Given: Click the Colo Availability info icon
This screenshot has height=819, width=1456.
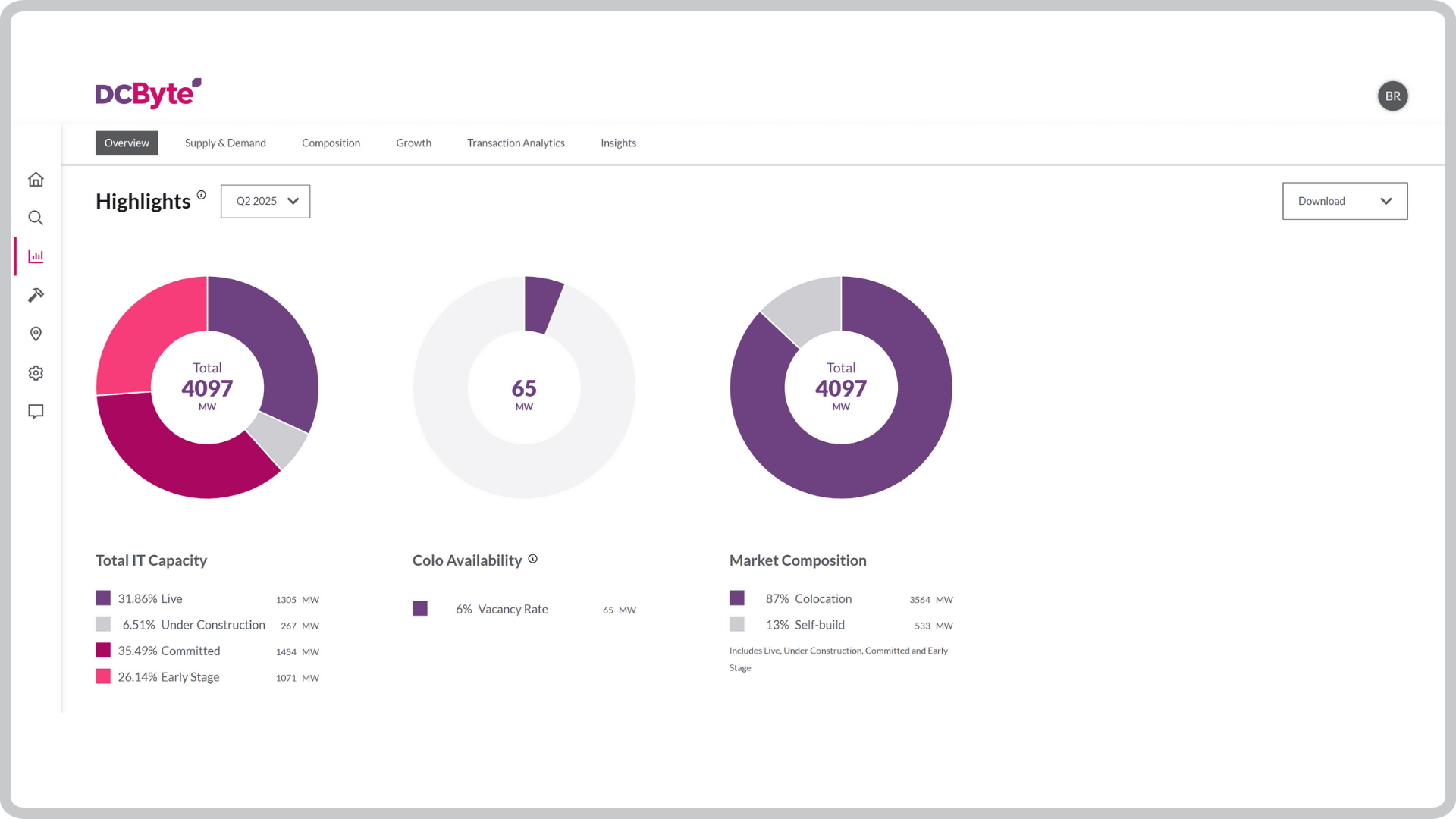Looking at the screenshot, I should click(x=533, y=559).
